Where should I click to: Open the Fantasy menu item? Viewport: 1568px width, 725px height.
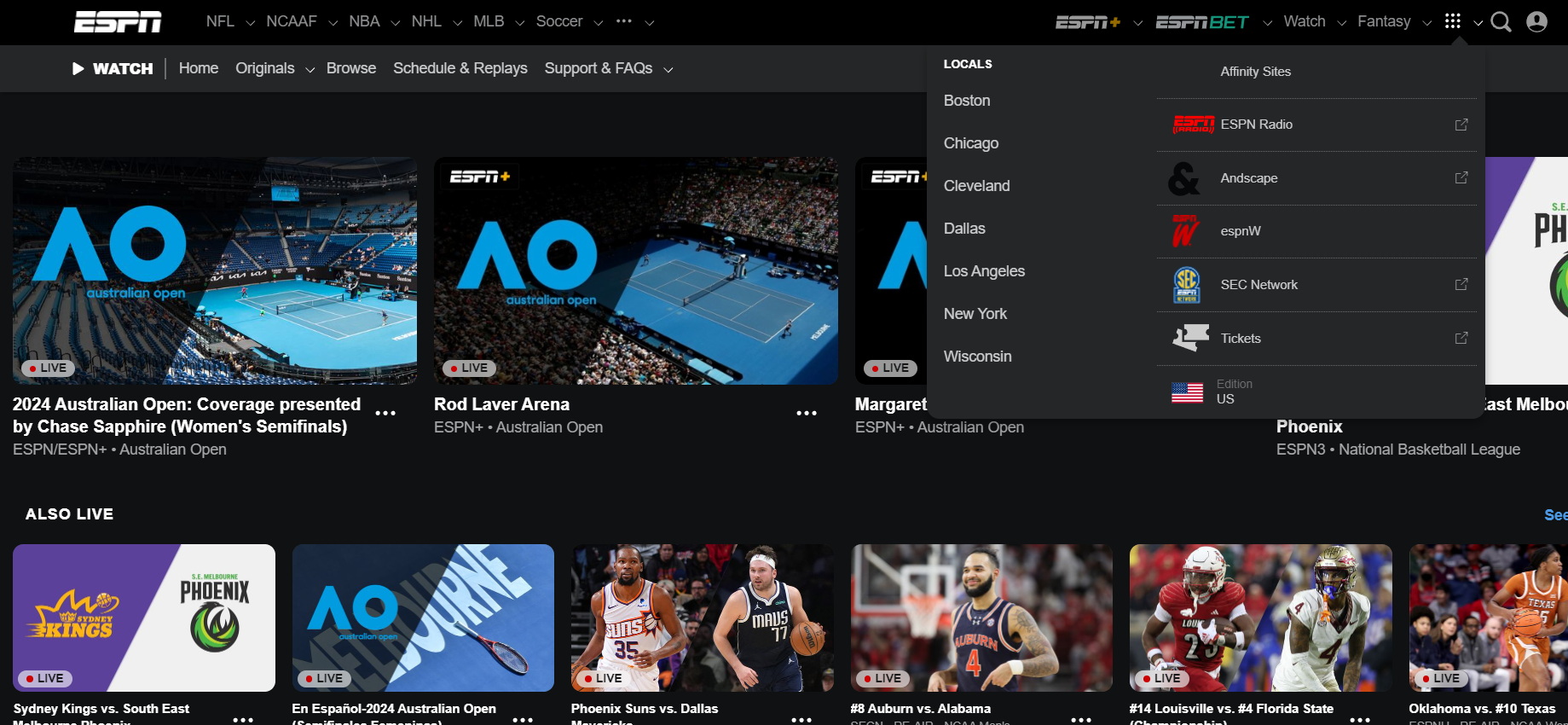(x=1384, y=21)
